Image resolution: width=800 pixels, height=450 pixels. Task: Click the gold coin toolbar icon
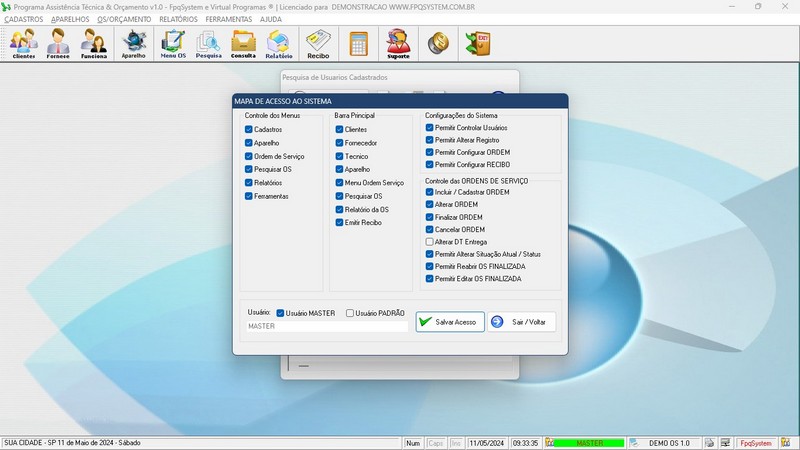[437, 43]
